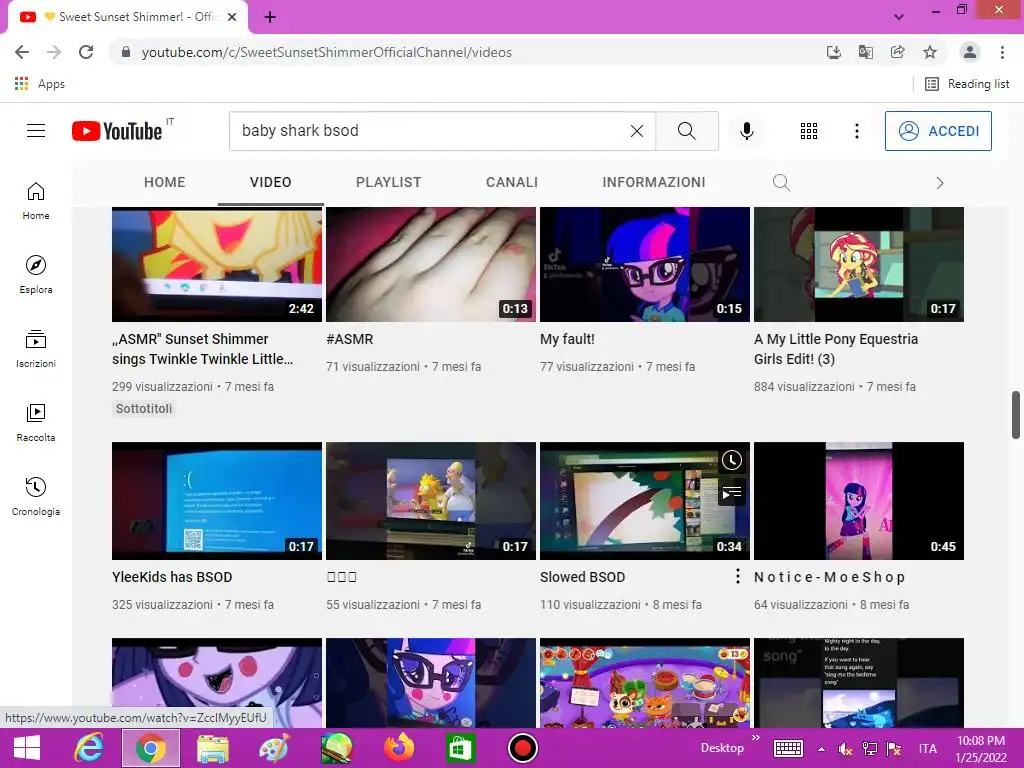The width and height of the screenshot is (1024, 768).
Task: Open the CANALI tab
Action: [x=512, y=182]
